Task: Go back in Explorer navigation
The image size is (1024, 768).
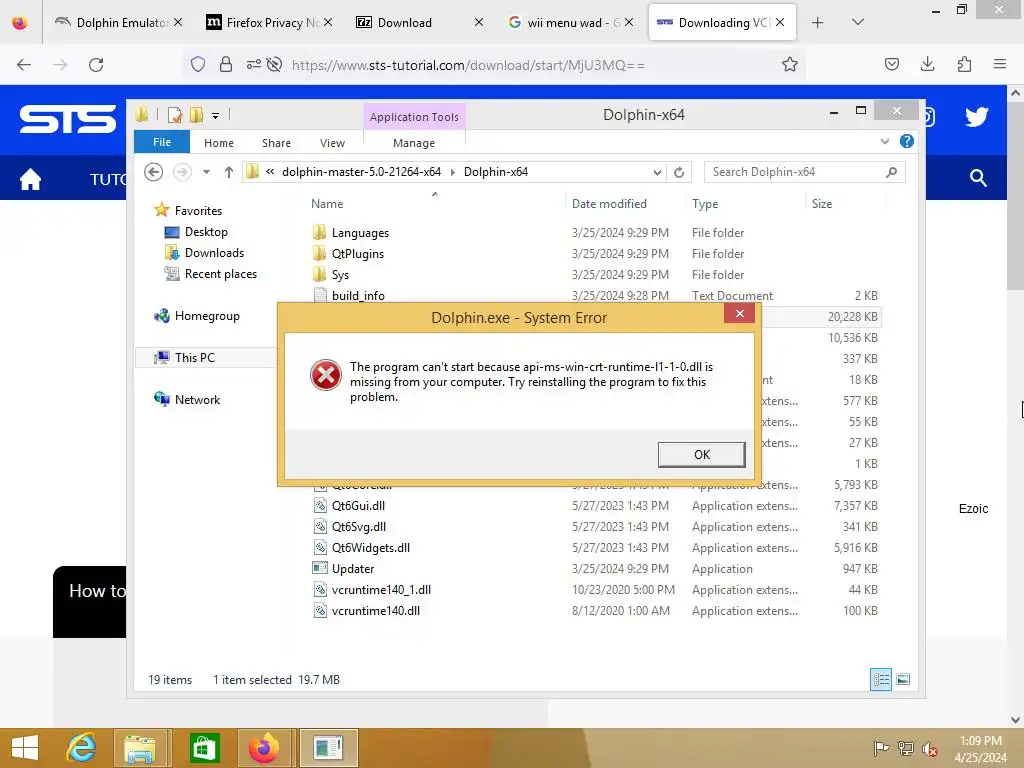Action: 153,172
